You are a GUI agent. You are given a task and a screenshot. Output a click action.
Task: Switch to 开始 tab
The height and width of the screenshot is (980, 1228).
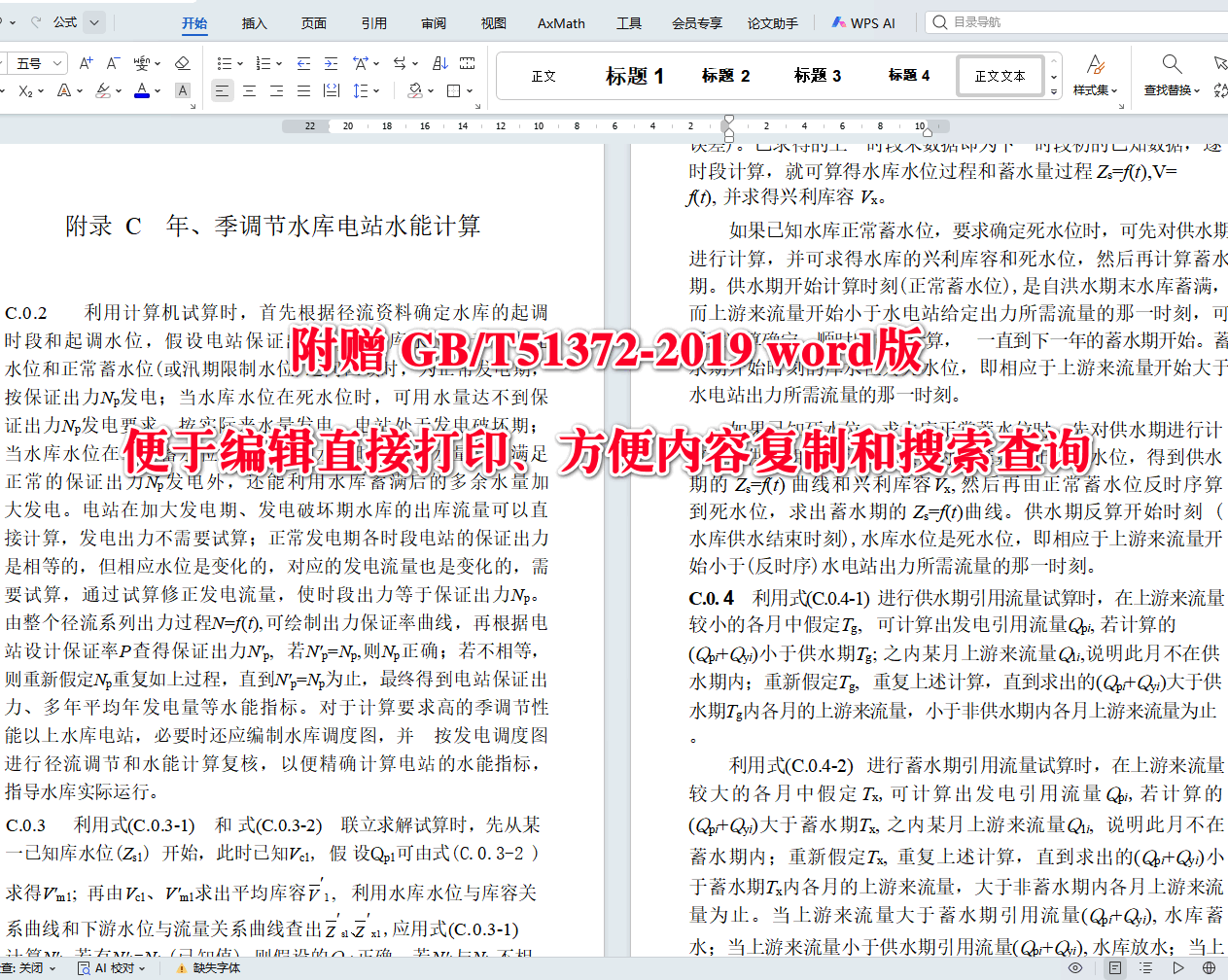click(x=194, y=23)
